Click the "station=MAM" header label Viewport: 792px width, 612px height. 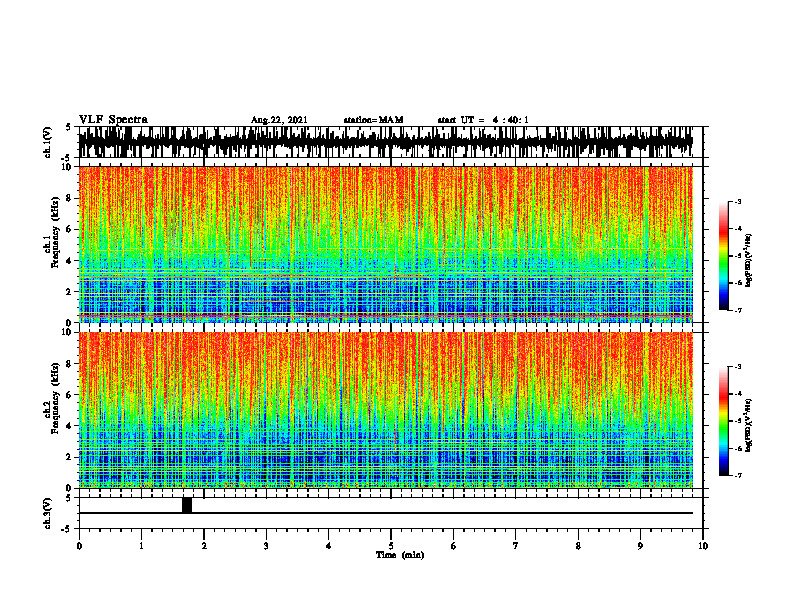pos(374,120)
